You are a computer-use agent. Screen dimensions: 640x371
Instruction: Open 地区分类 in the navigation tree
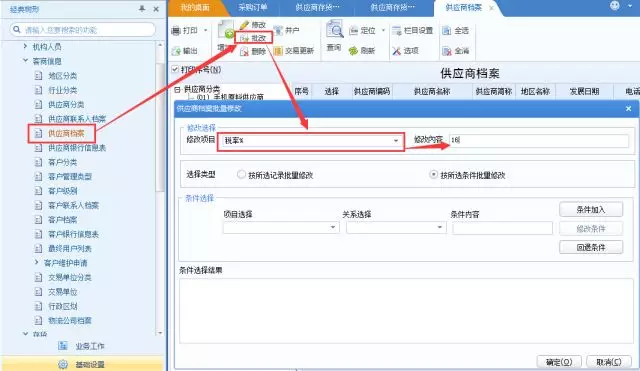62,76
